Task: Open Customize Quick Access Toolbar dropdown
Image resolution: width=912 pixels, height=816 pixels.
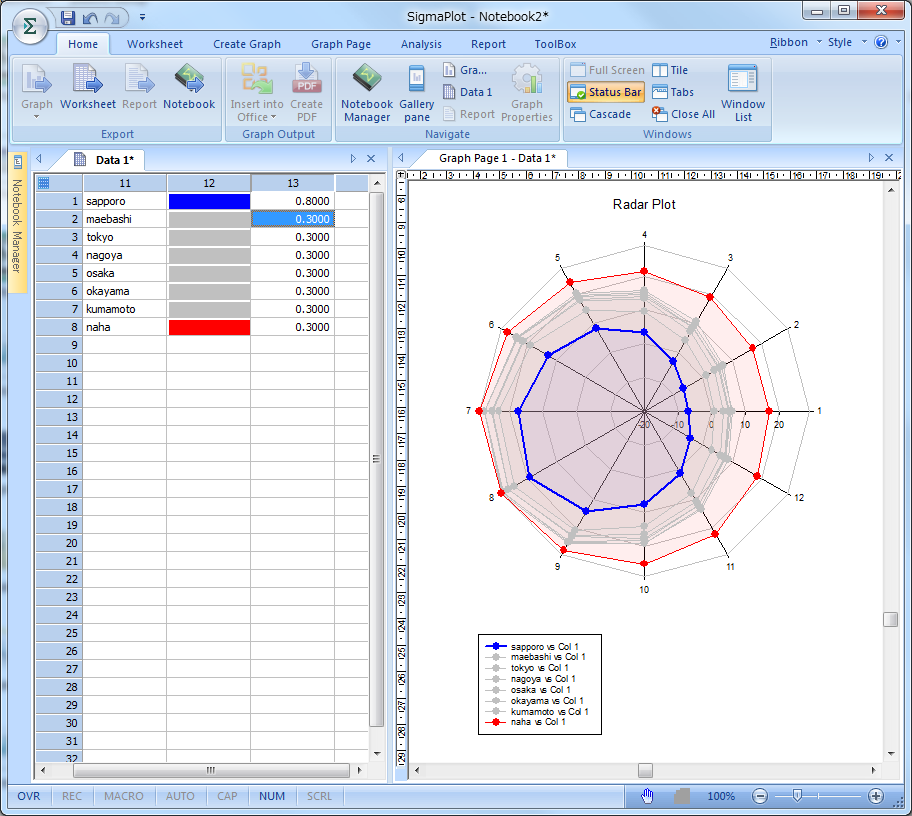Action: tap(142, 17)
